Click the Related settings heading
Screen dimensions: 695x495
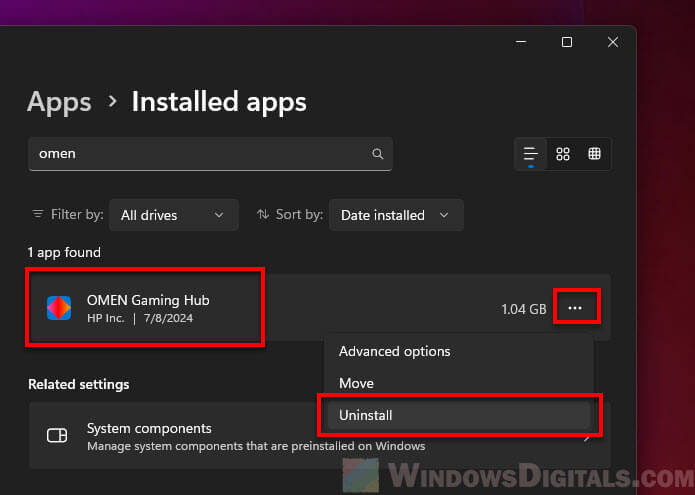click(x=79, y=384)
